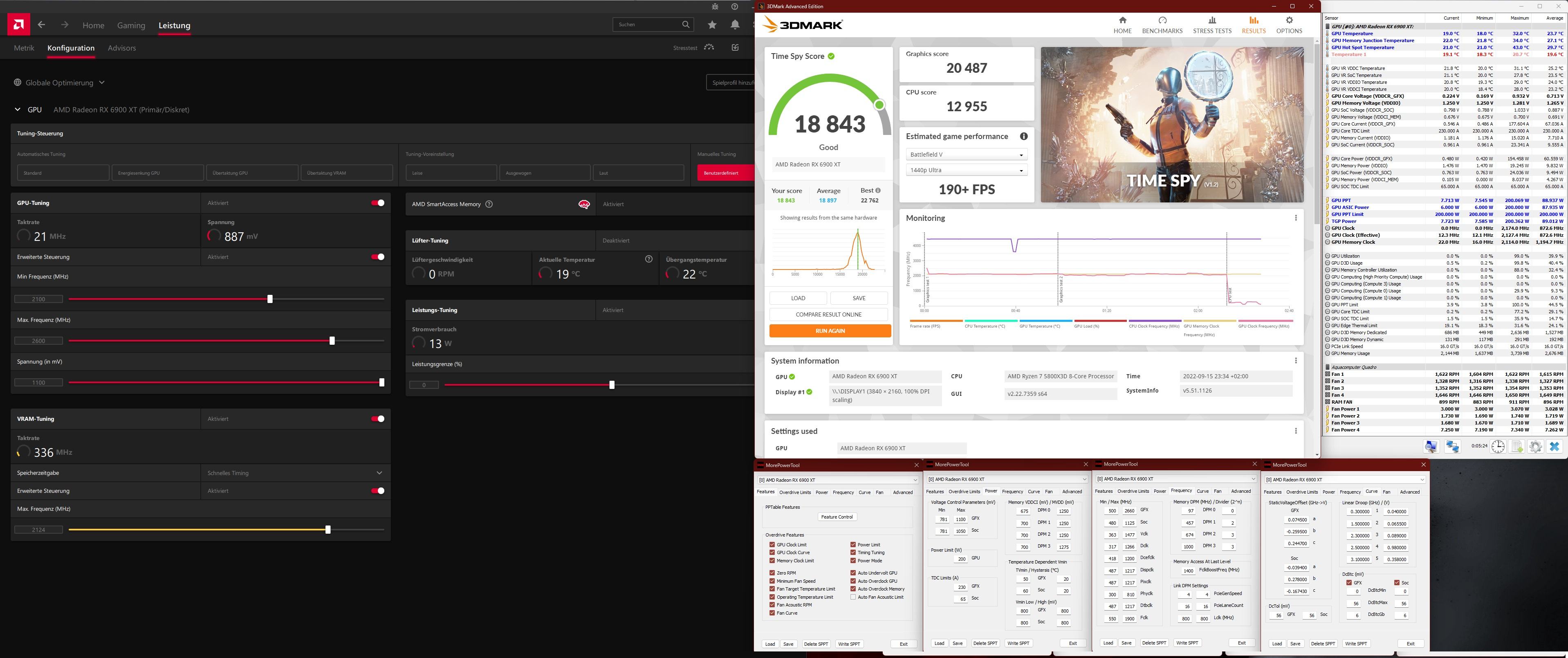1568x658 pixels.
Task: Expand the Globale Optimierung dropdown
Action: click(x=102, y=82)
